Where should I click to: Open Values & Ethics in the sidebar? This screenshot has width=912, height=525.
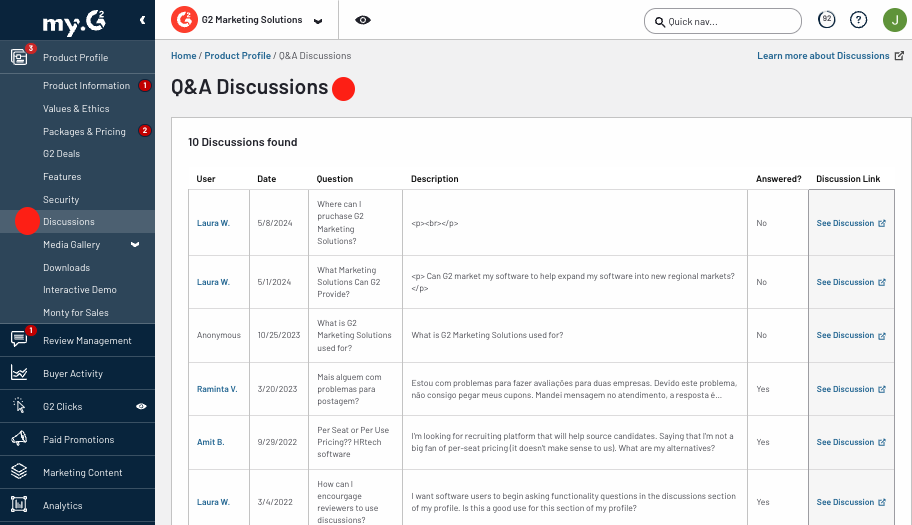[76, 109]
